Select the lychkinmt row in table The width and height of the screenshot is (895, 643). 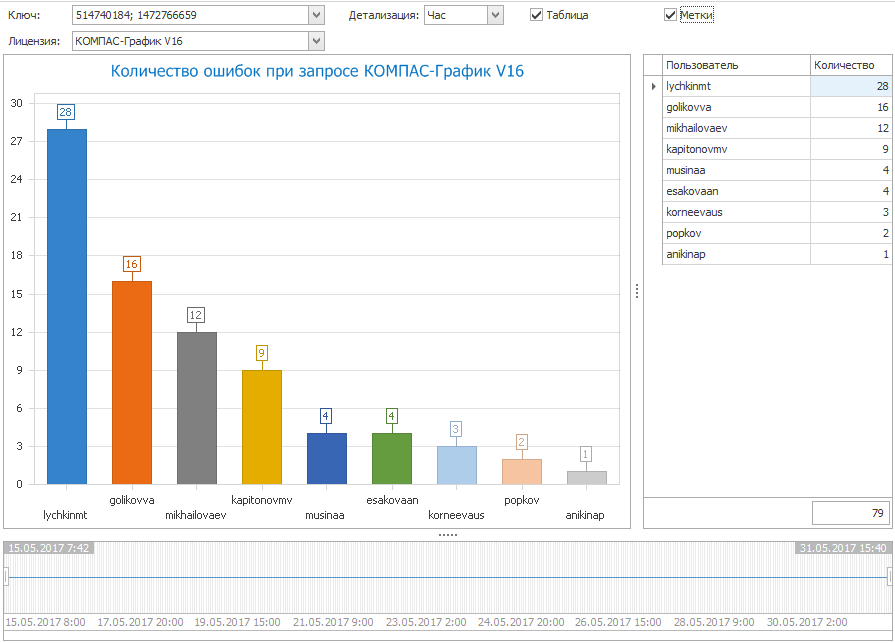point(735,87)
